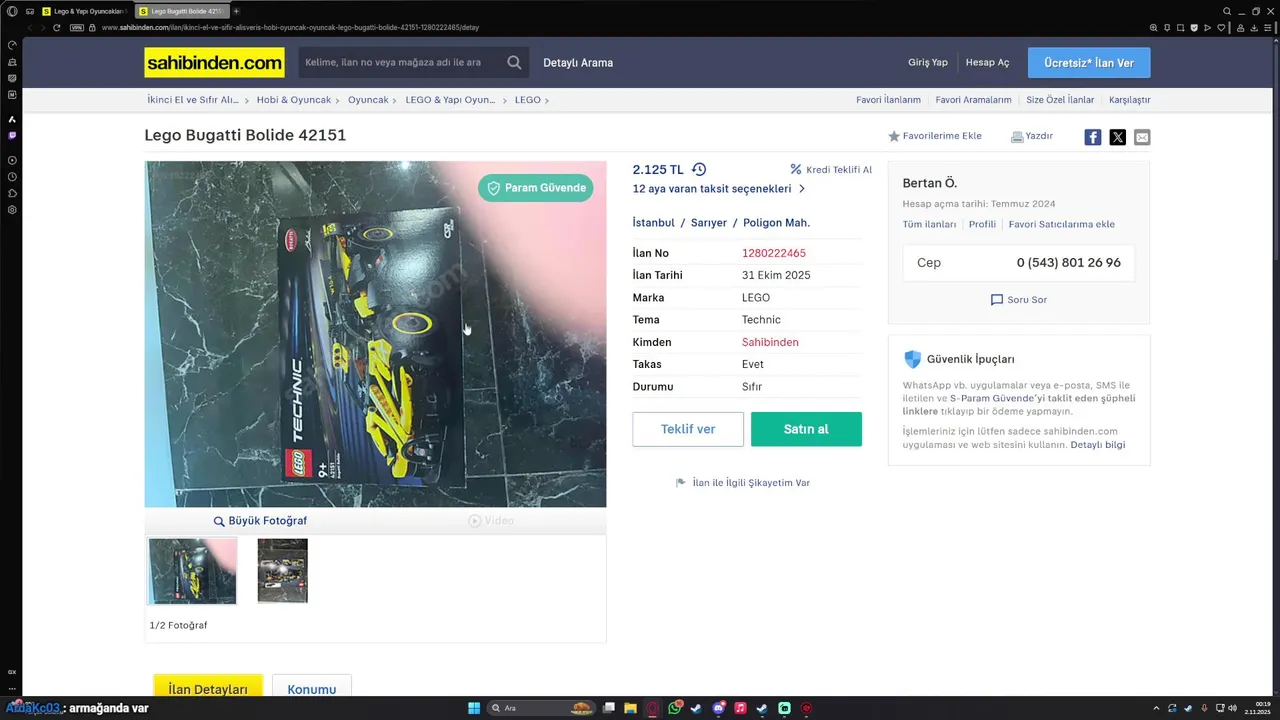Image resolution: width=1280 pixels, height=720 pixels.
Task: Open seller Profili link
Action: click(982, 224)
